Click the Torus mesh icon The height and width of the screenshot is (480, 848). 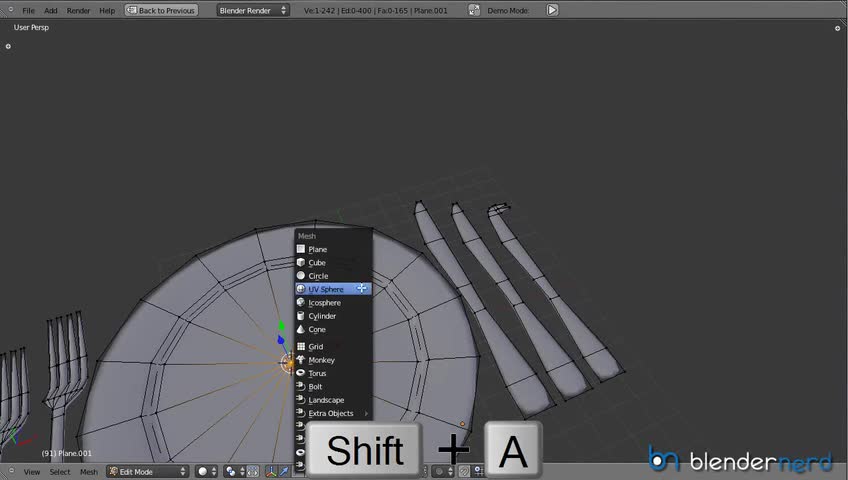[x=301, y=372]
